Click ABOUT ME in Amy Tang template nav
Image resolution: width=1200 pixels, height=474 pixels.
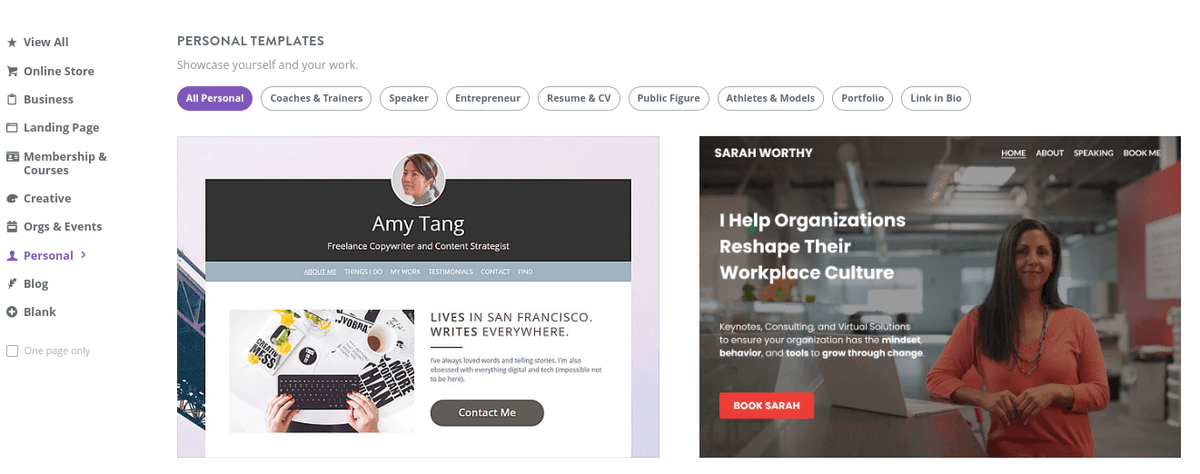(x=320, y=272)
